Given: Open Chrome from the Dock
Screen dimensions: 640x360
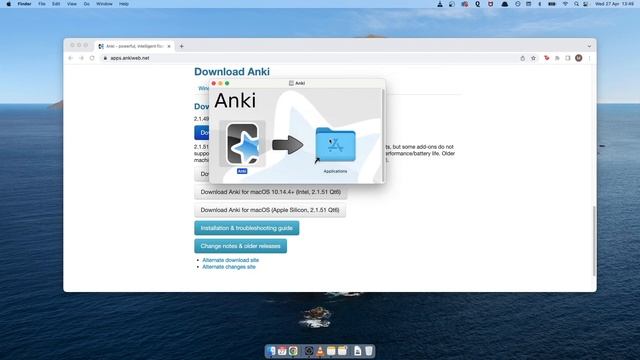Looking at the screenshot, I should 293,351.
